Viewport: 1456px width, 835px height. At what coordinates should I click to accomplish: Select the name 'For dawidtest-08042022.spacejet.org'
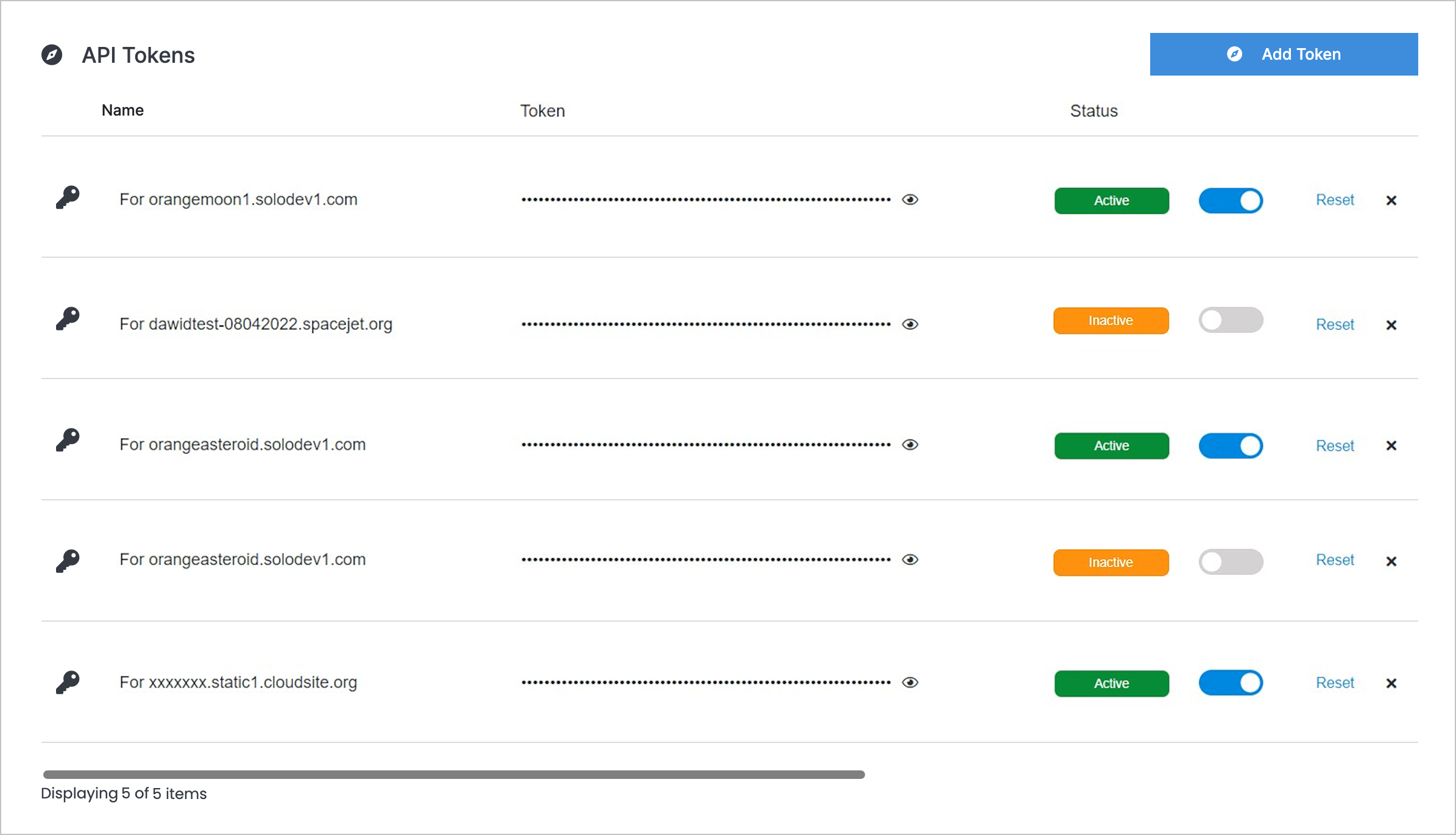coord(256,324)
